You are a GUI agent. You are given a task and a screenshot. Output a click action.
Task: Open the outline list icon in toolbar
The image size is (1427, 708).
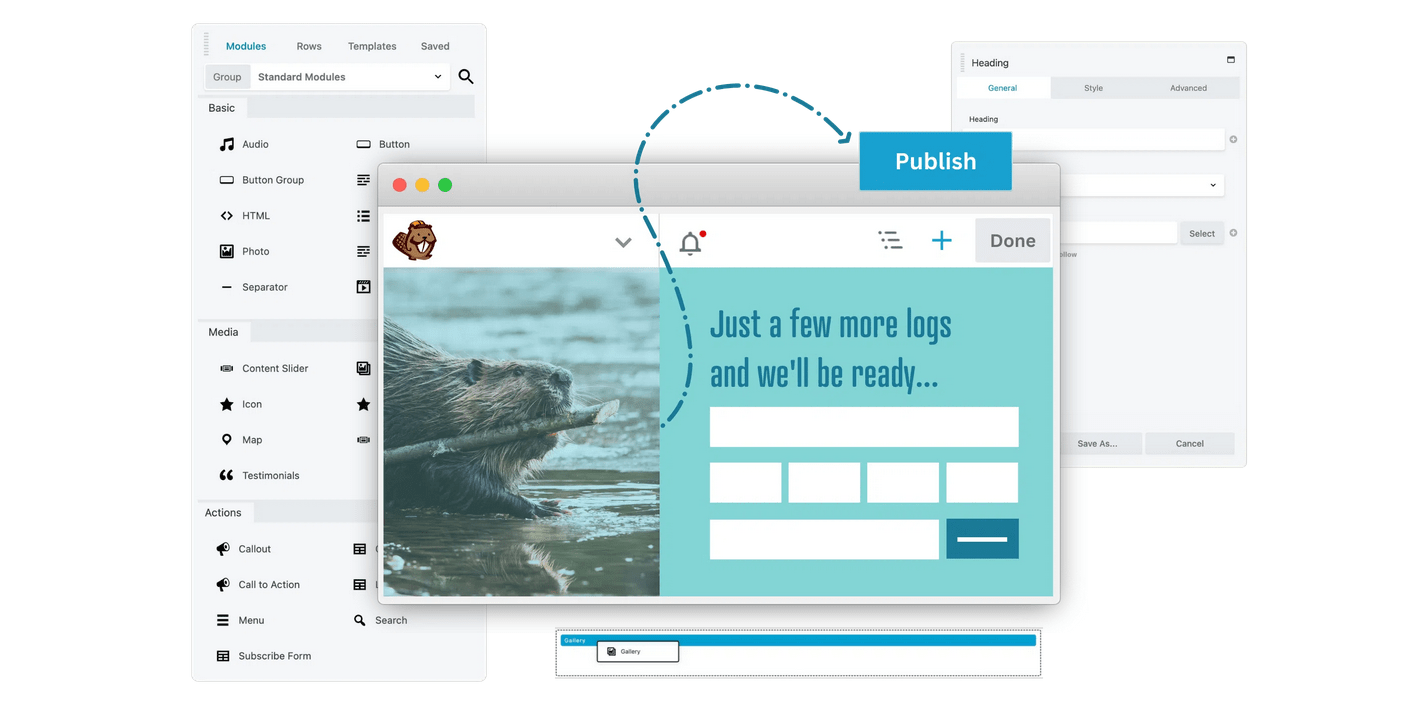click(890, 240)
